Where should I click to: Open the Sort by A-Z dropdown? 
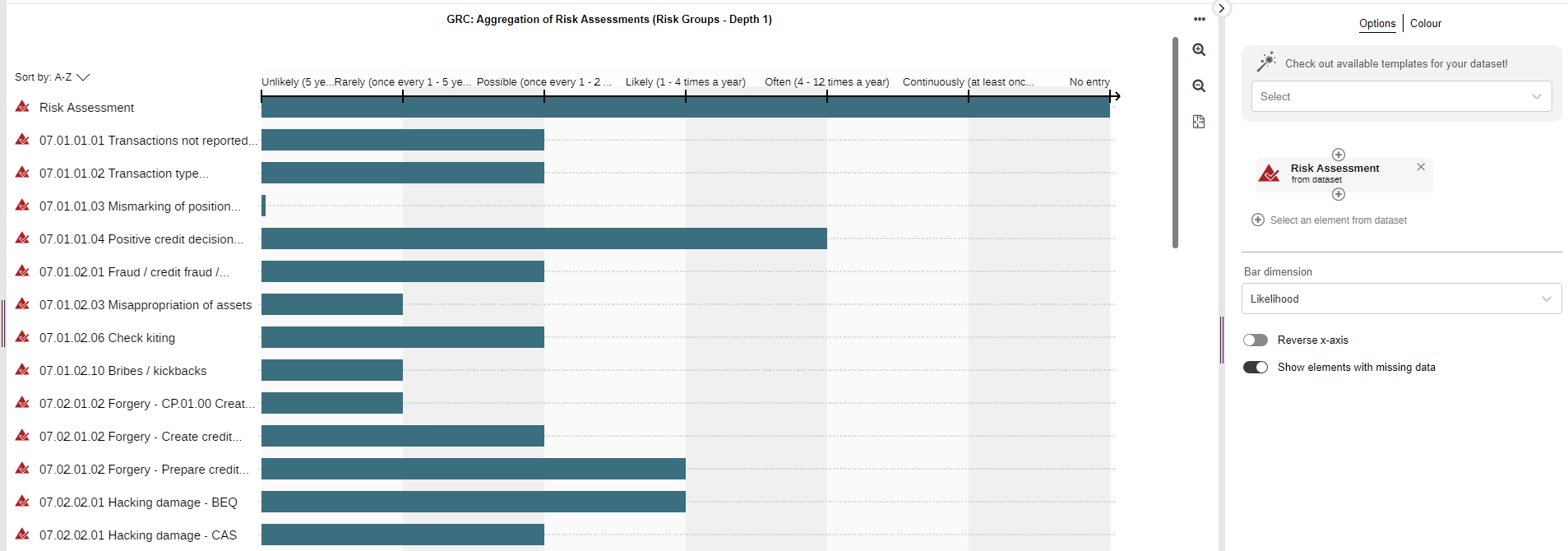point(53,77)
